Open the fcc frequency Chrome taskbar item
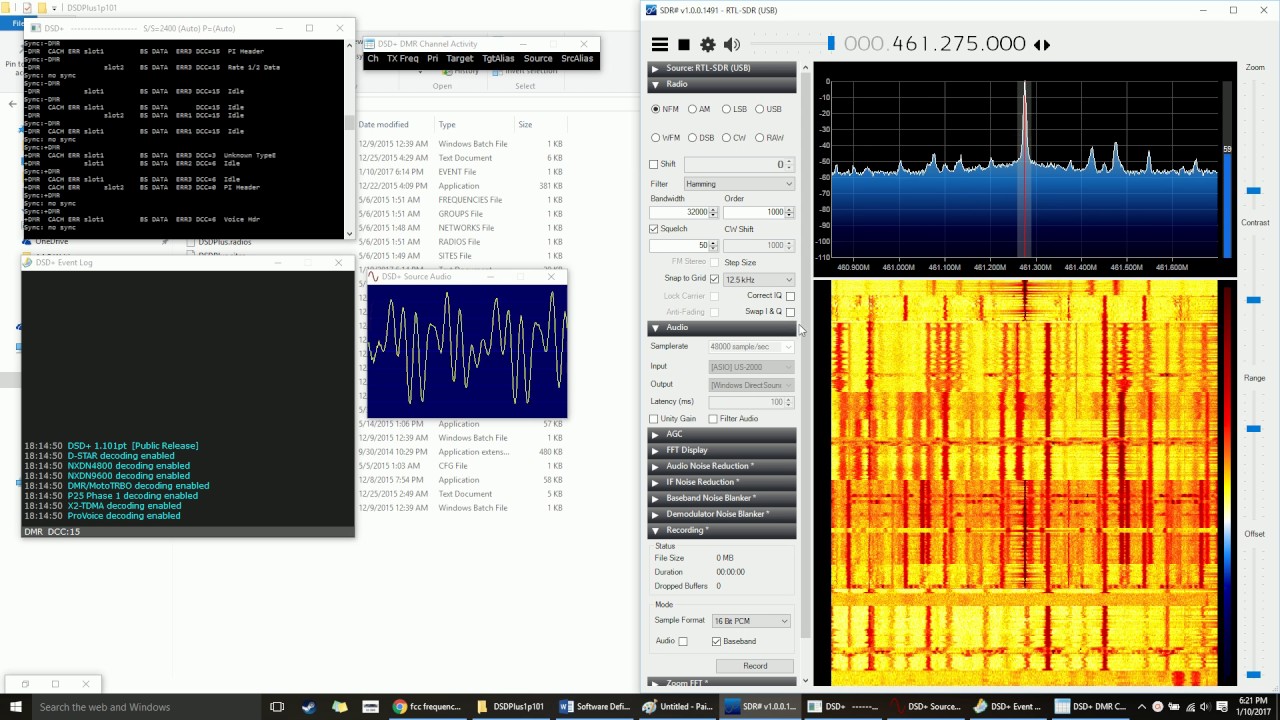The height and width of the screenshot is (720, 1280). pyautogui.click(x=429, y=707)
